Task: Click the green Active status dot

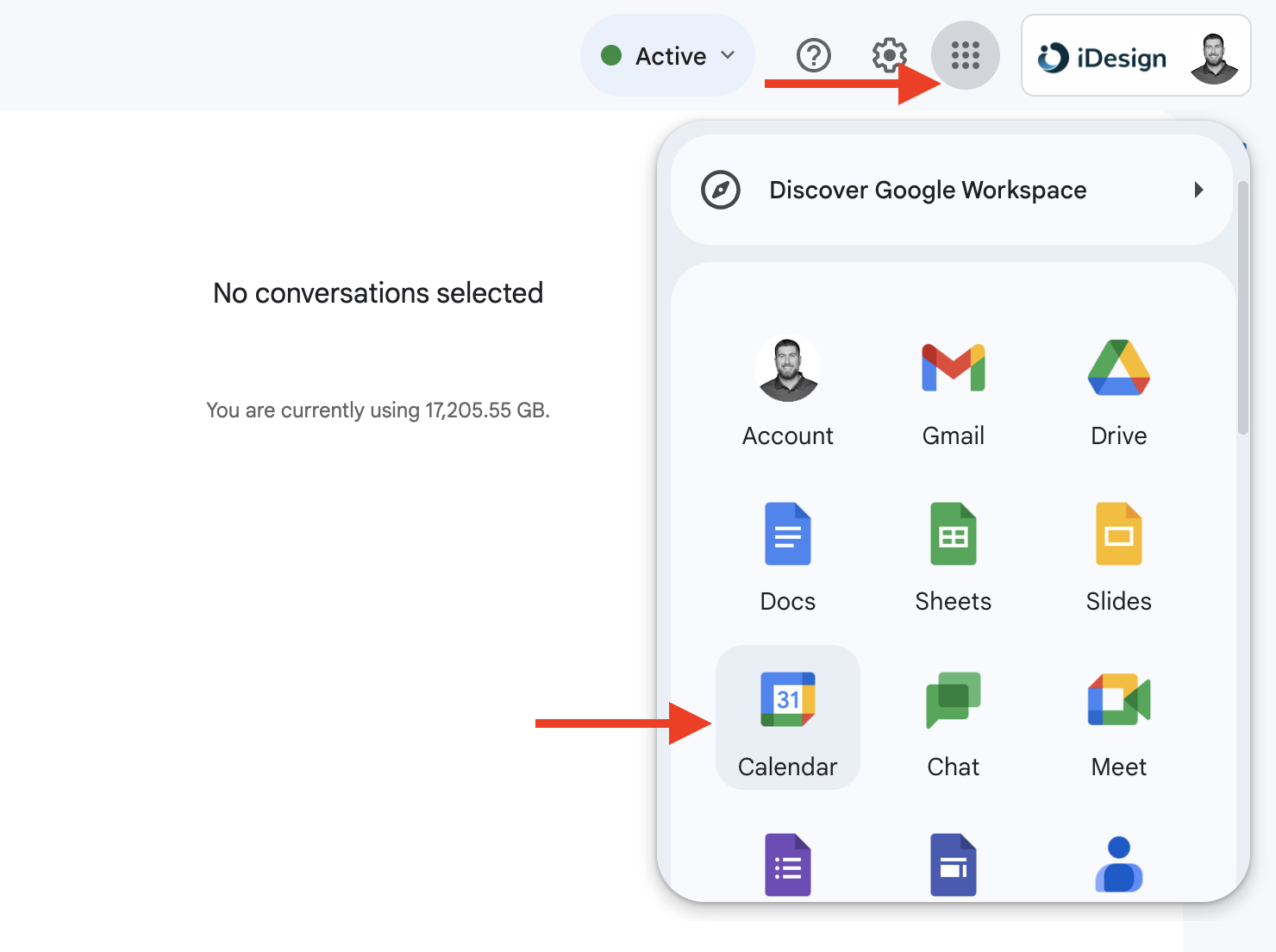Action: [x=611, y=55]
